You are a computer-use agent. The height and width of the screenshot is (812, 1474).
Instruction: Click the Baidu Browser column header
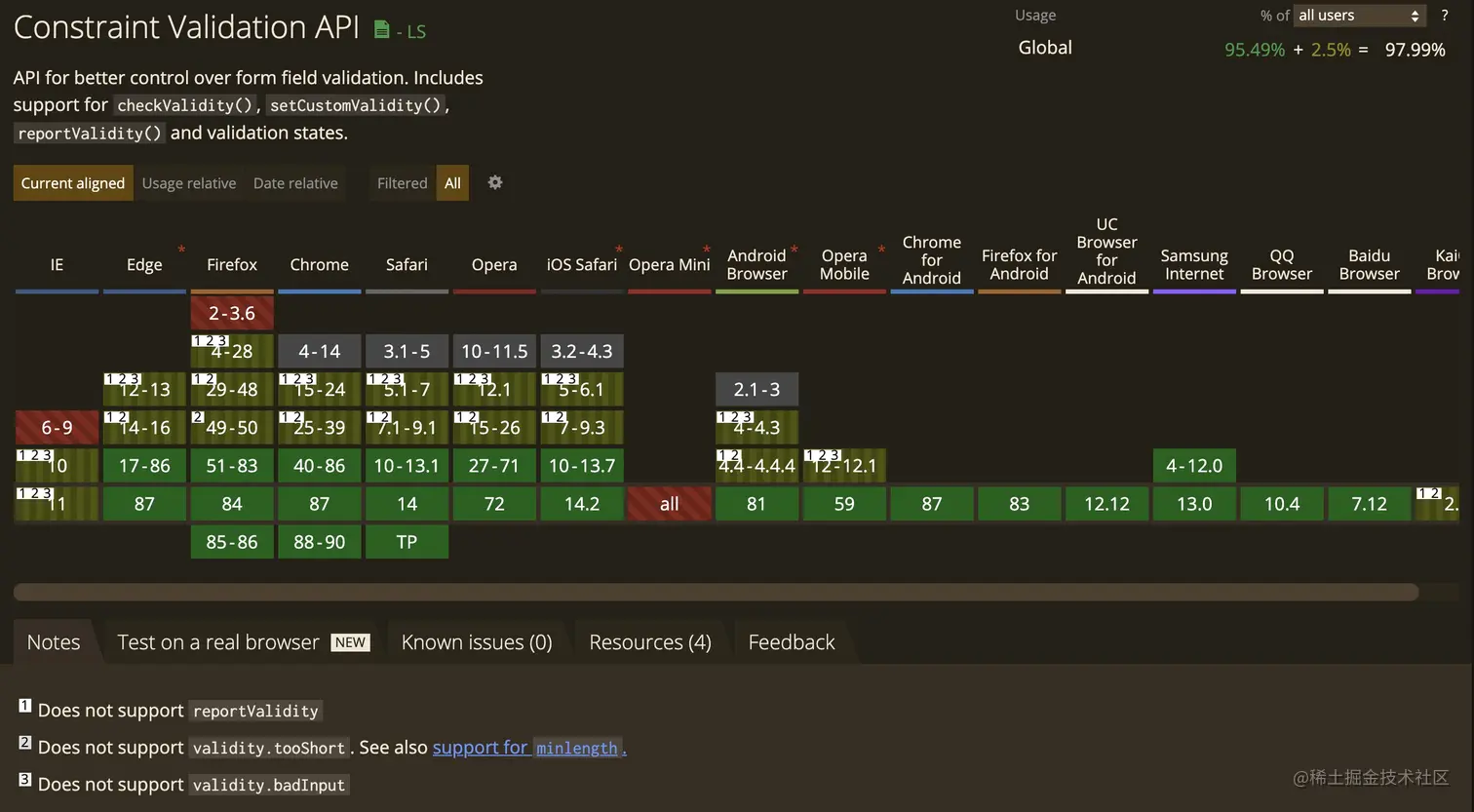(1370, 264)
